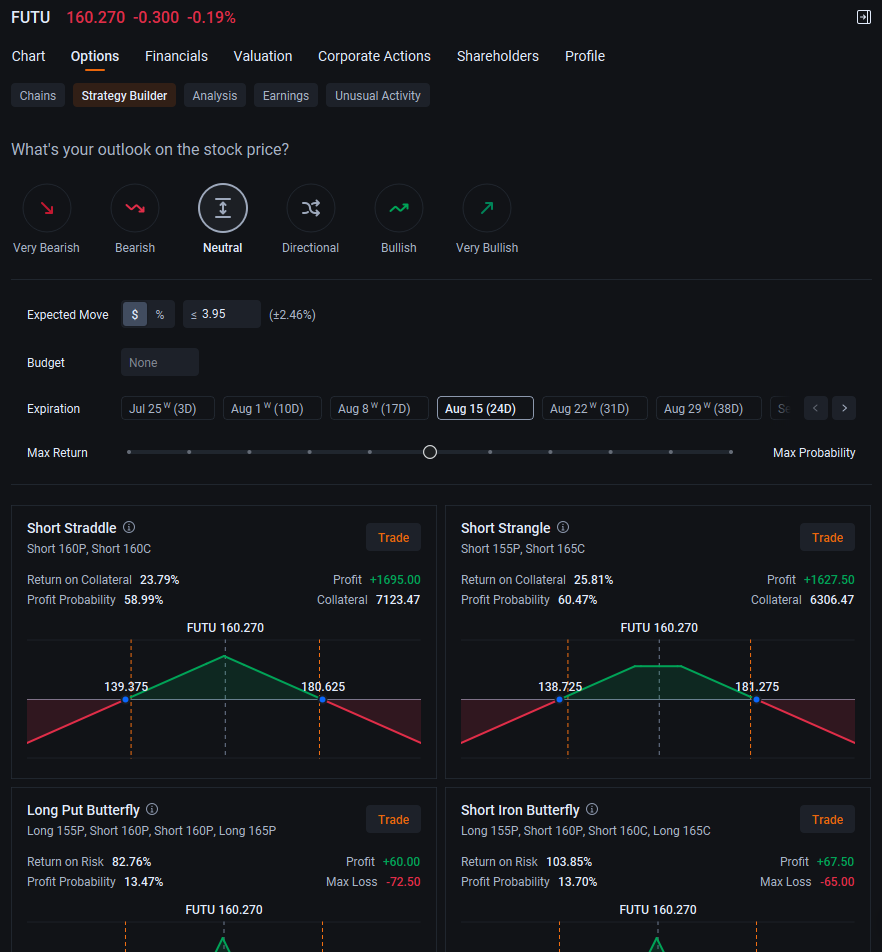Trade the Short Straddle strategy
The width and height of the screenshot is (882, 952).
[393, 537]
